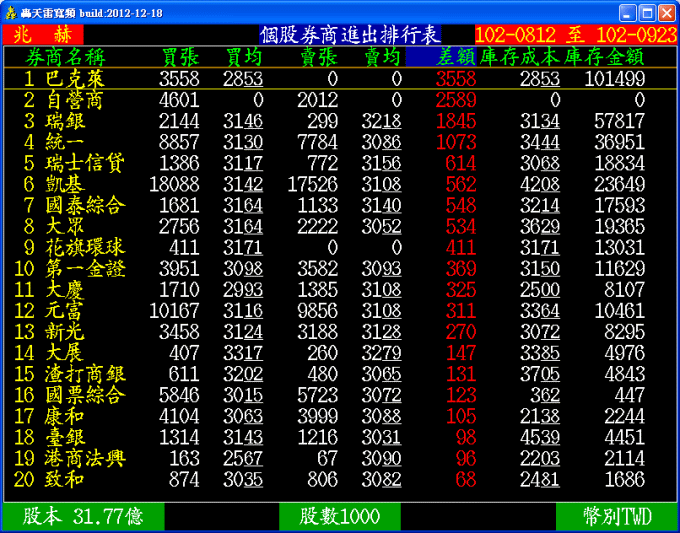Screen dimensions: 680x533
Task: Select broker row 瑞銀
Action: pos(340,121)
